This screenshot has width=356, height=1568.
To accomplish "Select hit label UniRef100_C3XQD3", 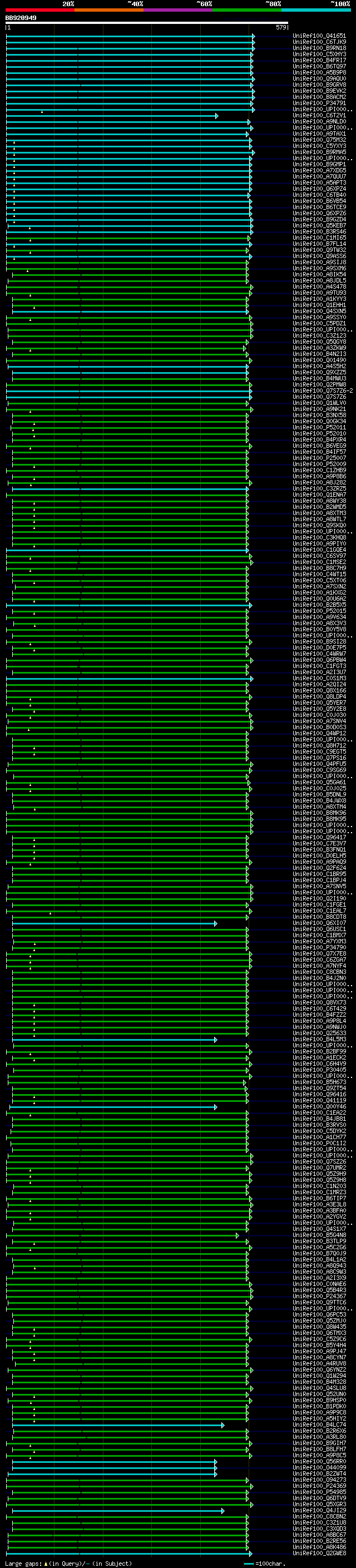I will coord(319,1528).
